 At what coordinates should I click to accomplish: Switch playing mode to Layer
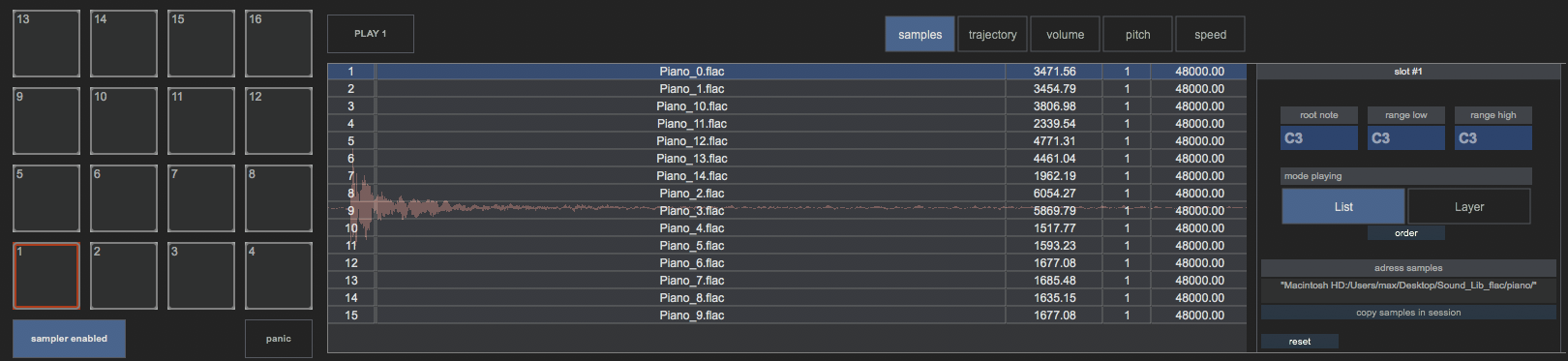[1468, 206]
